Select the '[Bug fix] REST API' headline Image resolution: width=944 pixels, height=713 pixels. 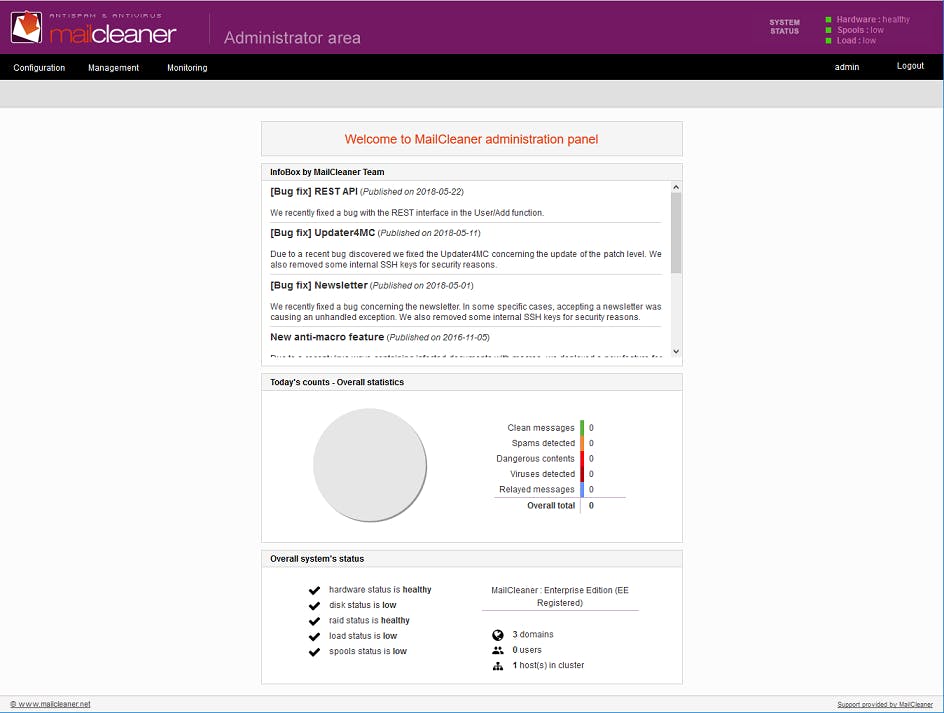[314, 191]
